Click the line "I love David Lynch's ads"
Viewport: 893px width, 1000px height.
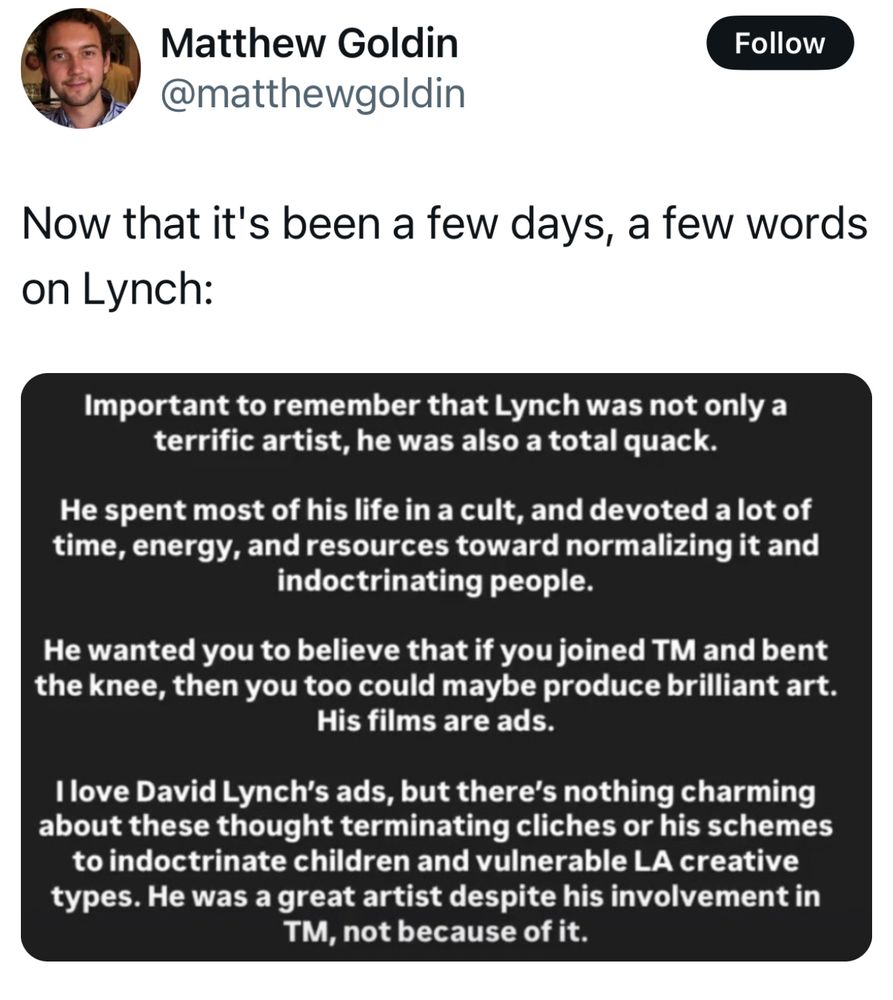pyautogui.click(x=446, y=793)
